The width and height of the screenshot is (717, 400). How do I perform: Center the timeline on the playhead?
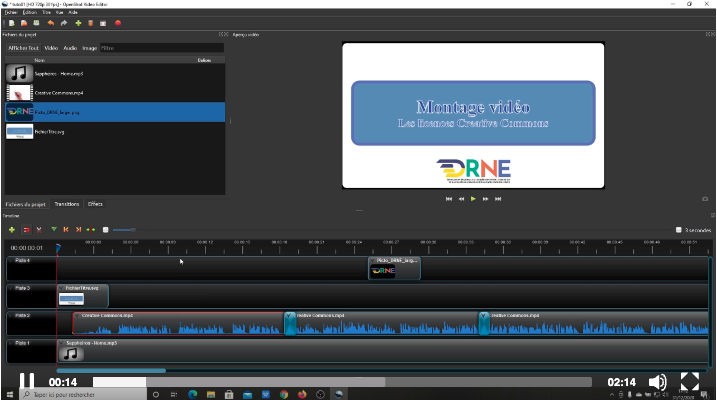91,229
